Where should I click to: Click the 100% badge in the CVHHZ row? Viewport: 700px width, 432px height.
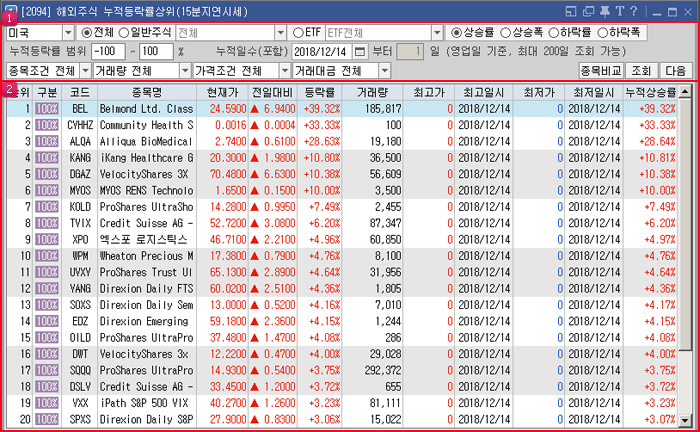click(47, 125)
